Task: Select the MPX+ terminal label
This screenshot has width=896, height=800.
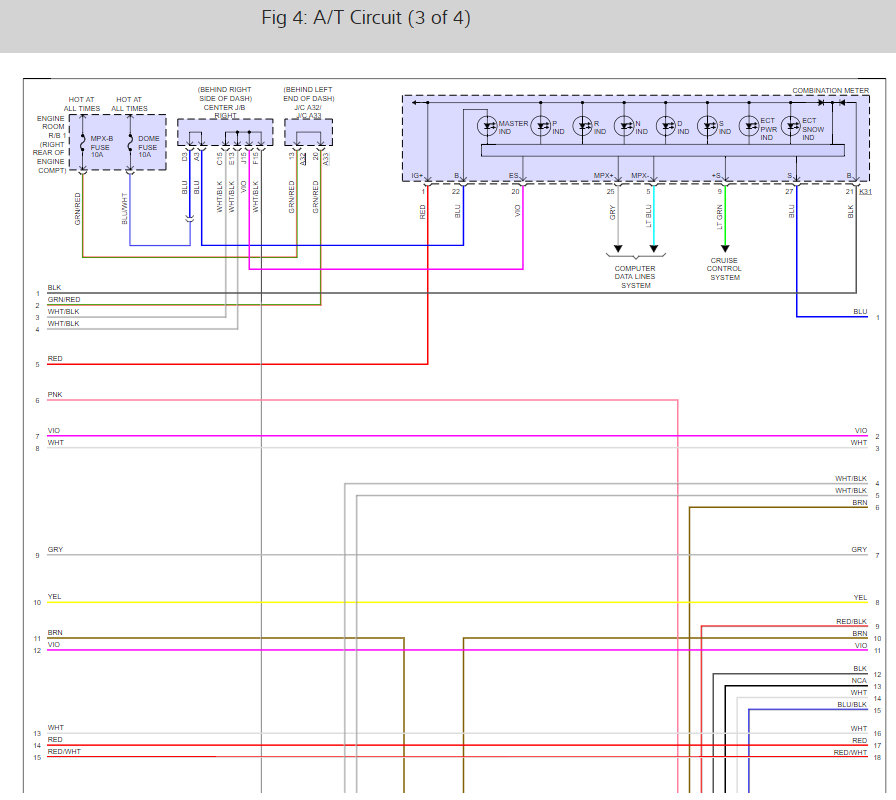Action: [x=603, y=175]
